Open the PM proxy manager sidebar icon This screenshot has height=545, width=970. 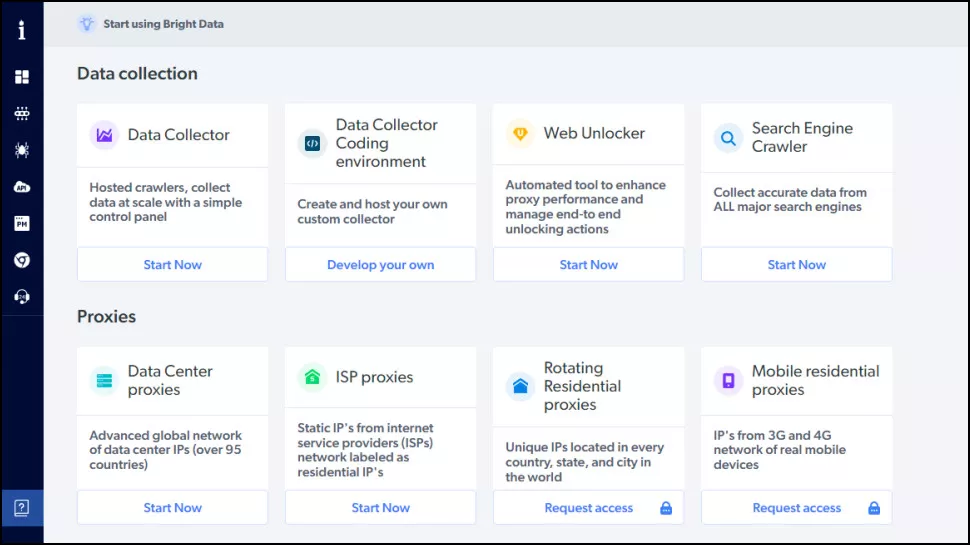pos(22,224)
